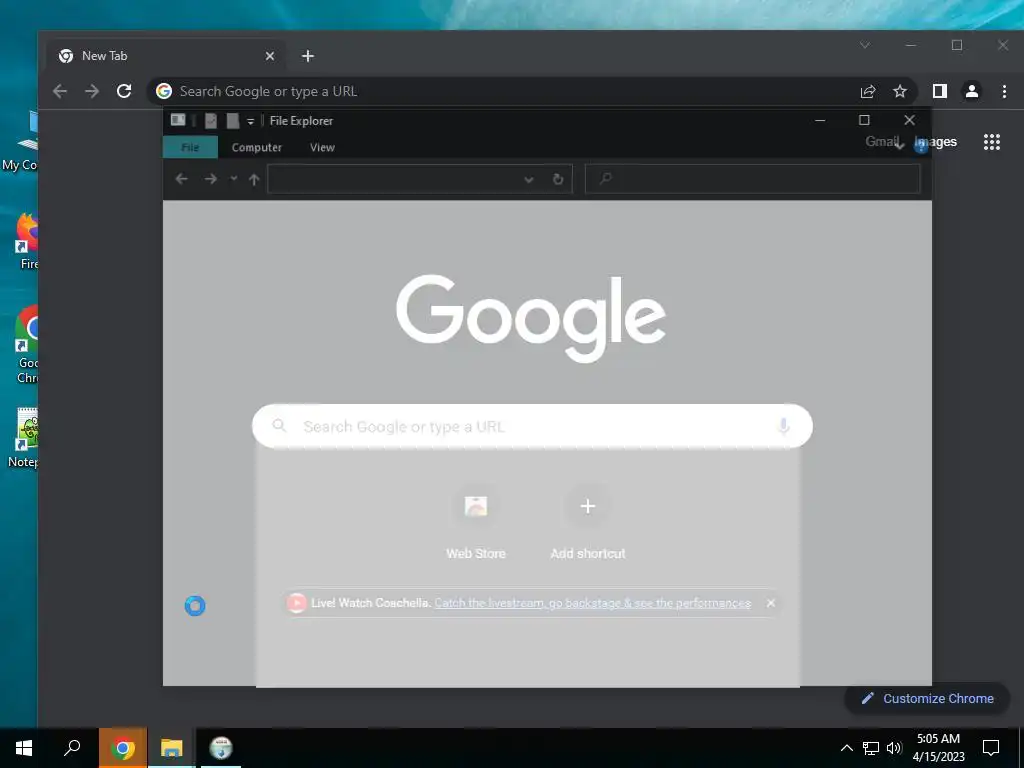Open Customize Quick Access Toolbar dropdown
The width and height of the screenshot is (1024, 768).
pyautogui.click(x=250, y=121)
